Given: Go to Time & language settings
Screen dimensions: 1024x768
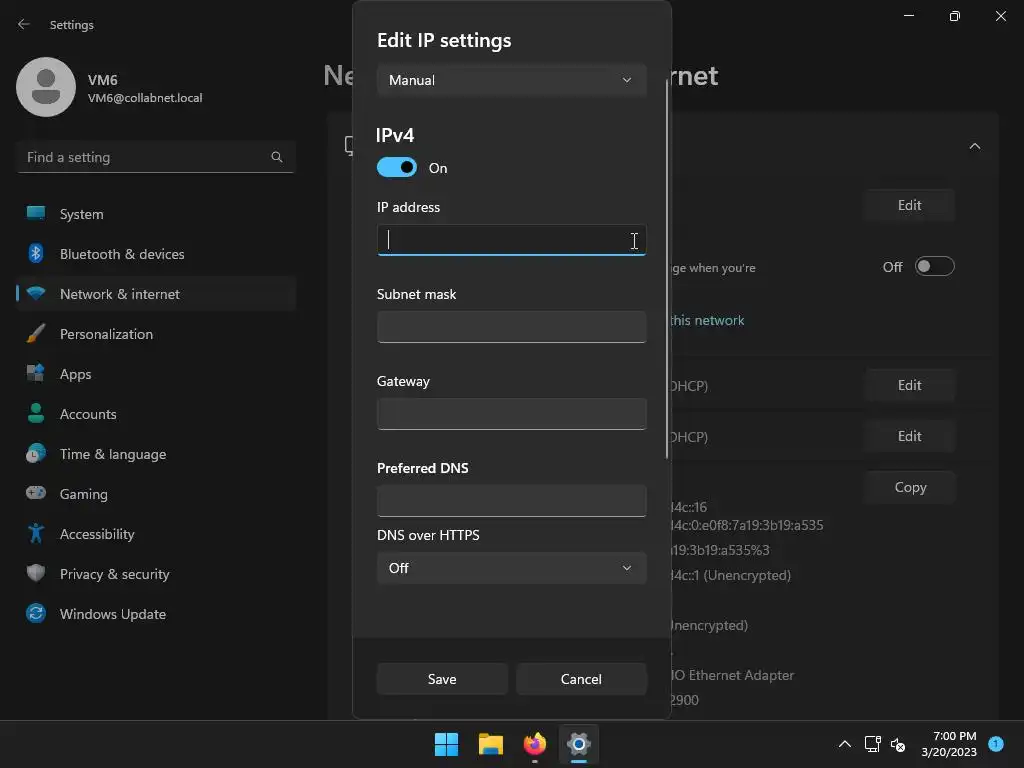Looking at the screenshot, I should pyautogui.click(x=113, y=454).
